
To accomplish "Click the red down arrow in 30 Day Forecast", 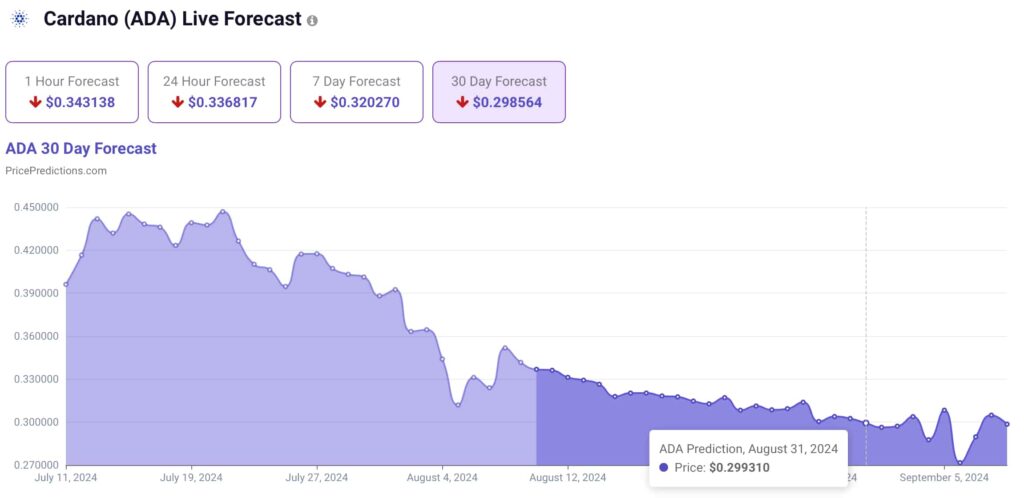I will (x=462, y=102).
